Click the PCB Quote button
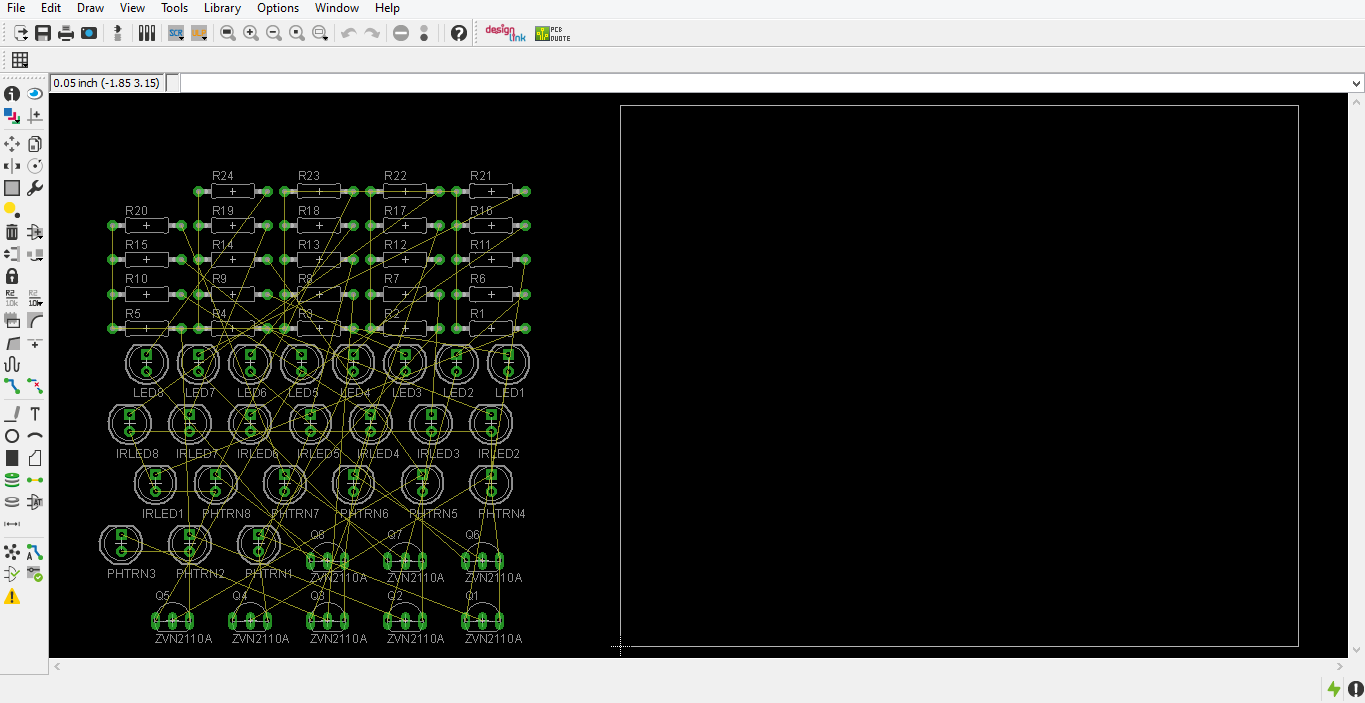This screenshot has width=1365, height=703. tap(551, 33)
